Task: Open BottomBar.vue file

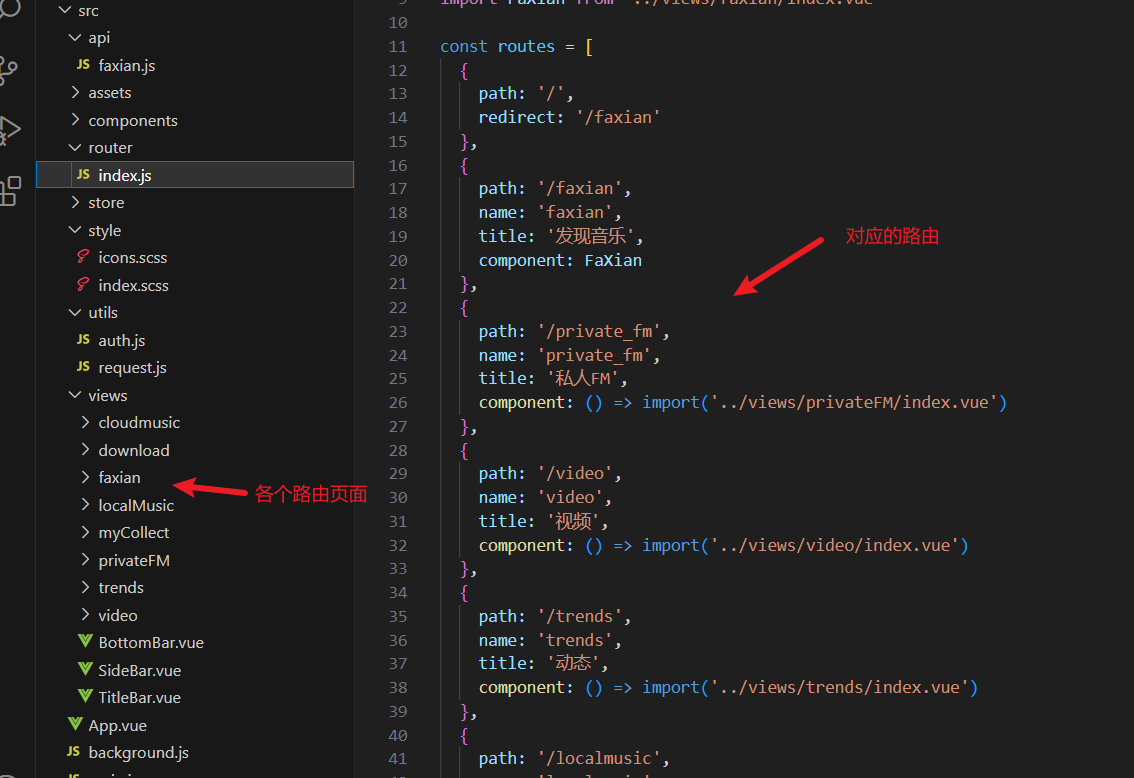Action: pos(151,643)
